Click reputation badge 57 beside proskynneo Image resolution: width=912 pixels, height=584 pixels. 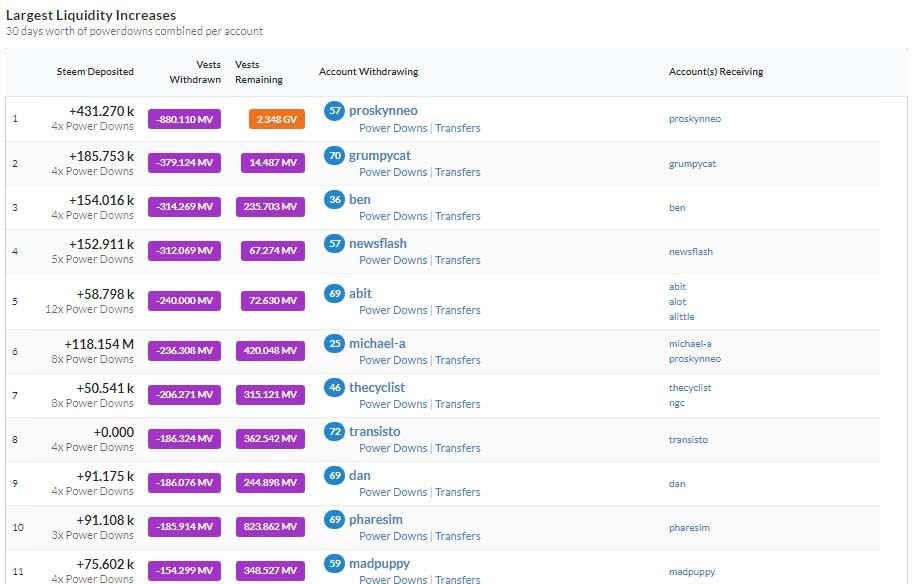(334, 111)
